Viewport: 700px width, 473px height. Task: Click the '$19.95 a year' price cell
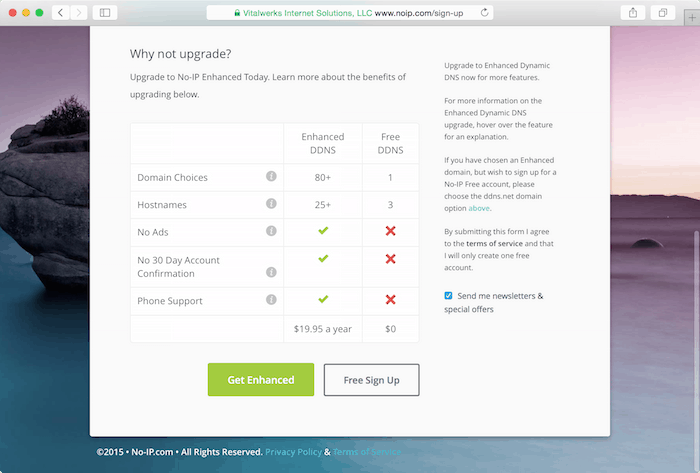[x=323, y=329]
